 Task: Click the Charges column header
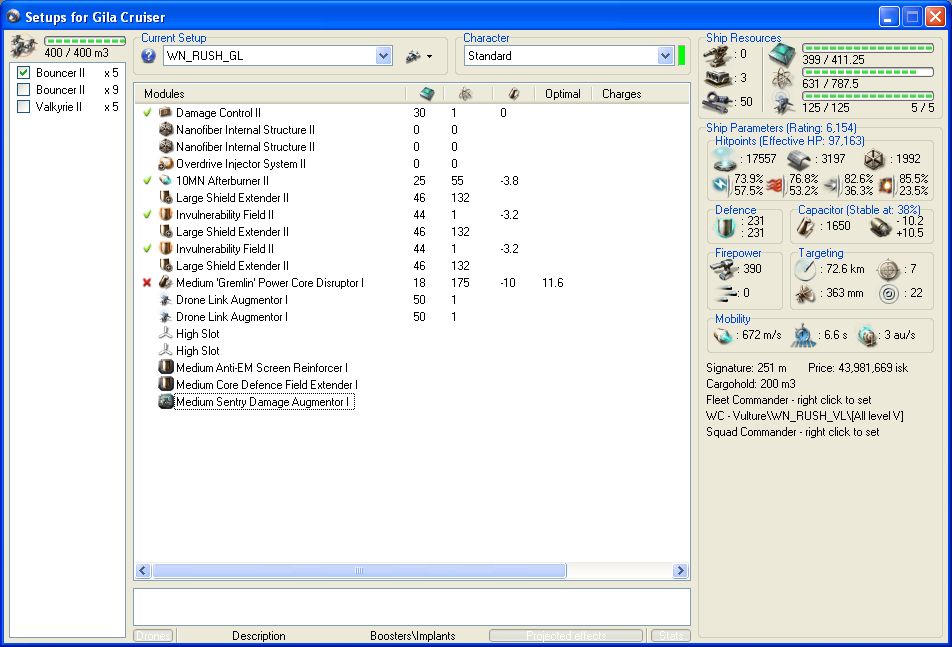[x=622, y=93]
